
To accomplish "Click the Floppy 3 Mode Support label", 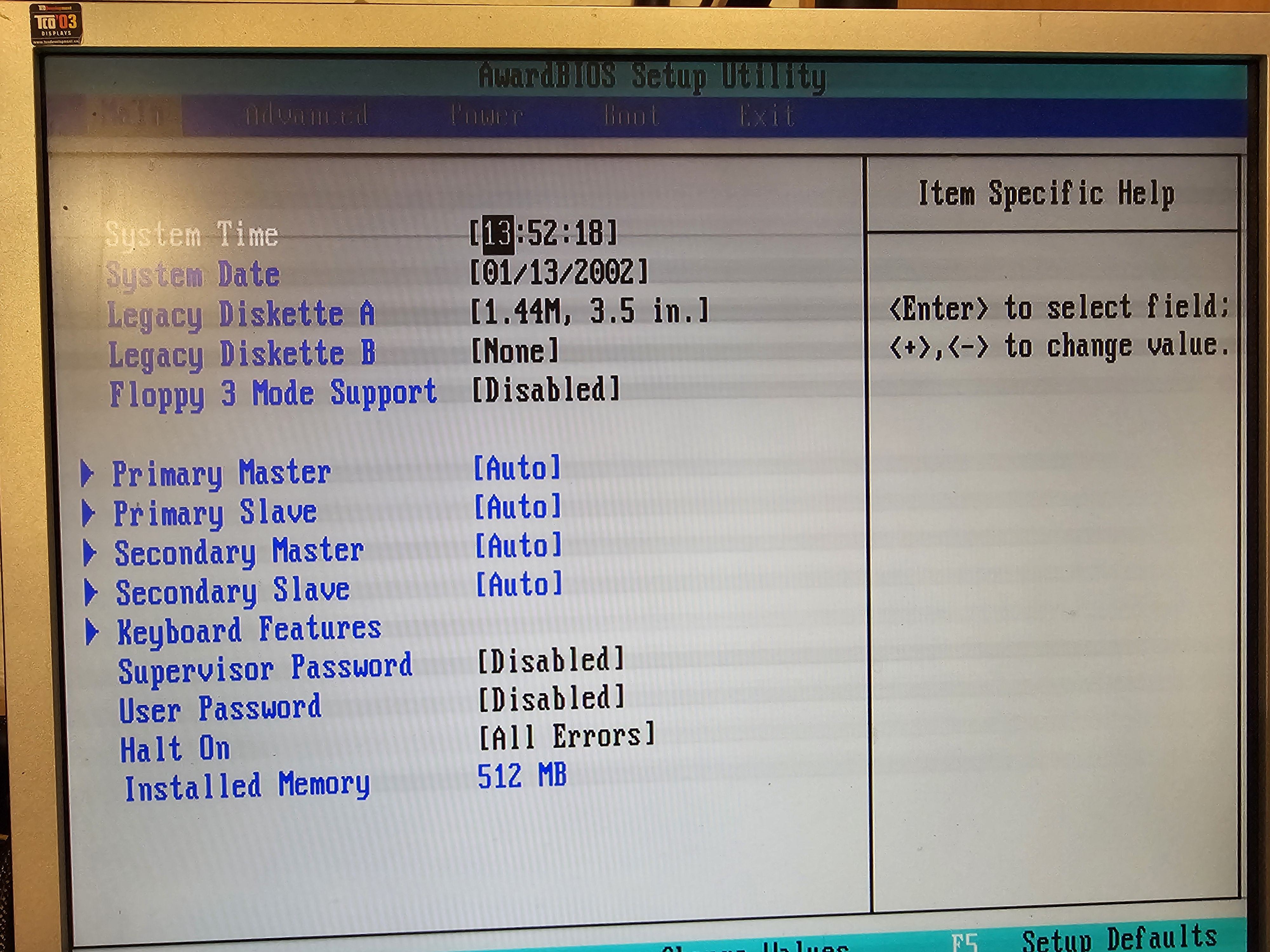I will (273, 394).
